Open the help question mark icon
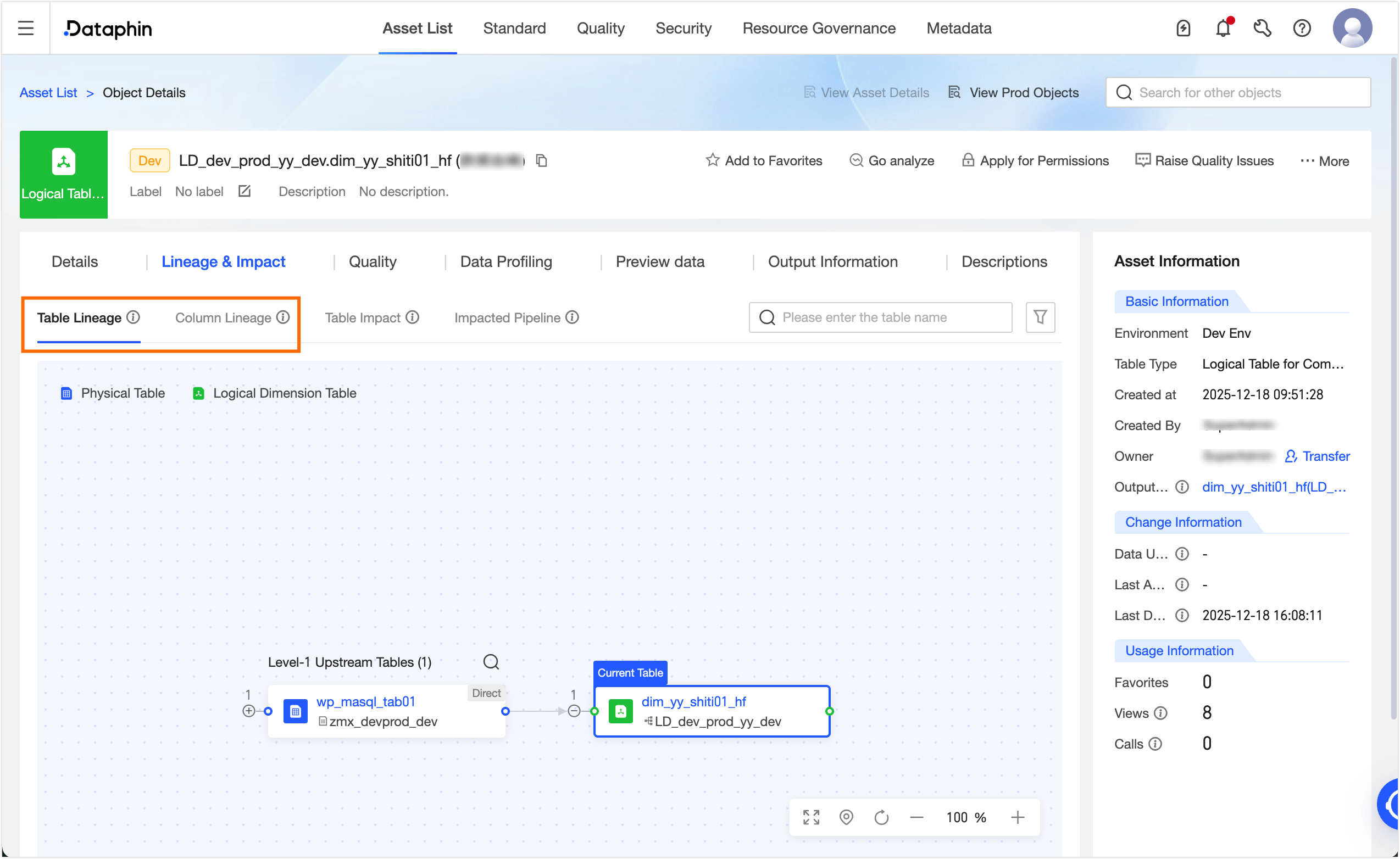The height and width of the screenshot is (859, 1400). coord(1302,28)
